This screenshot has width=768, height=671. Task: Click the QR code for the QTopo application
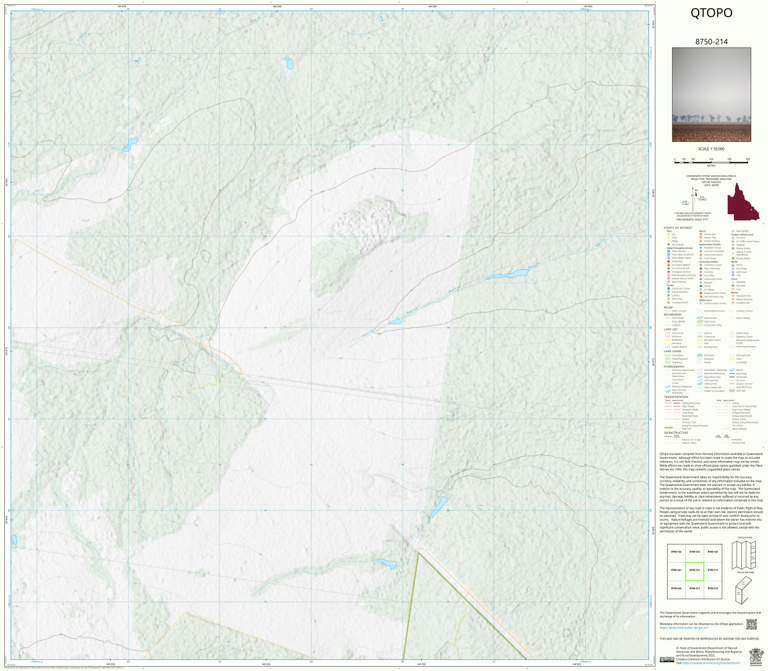click(x=751, y=624)
